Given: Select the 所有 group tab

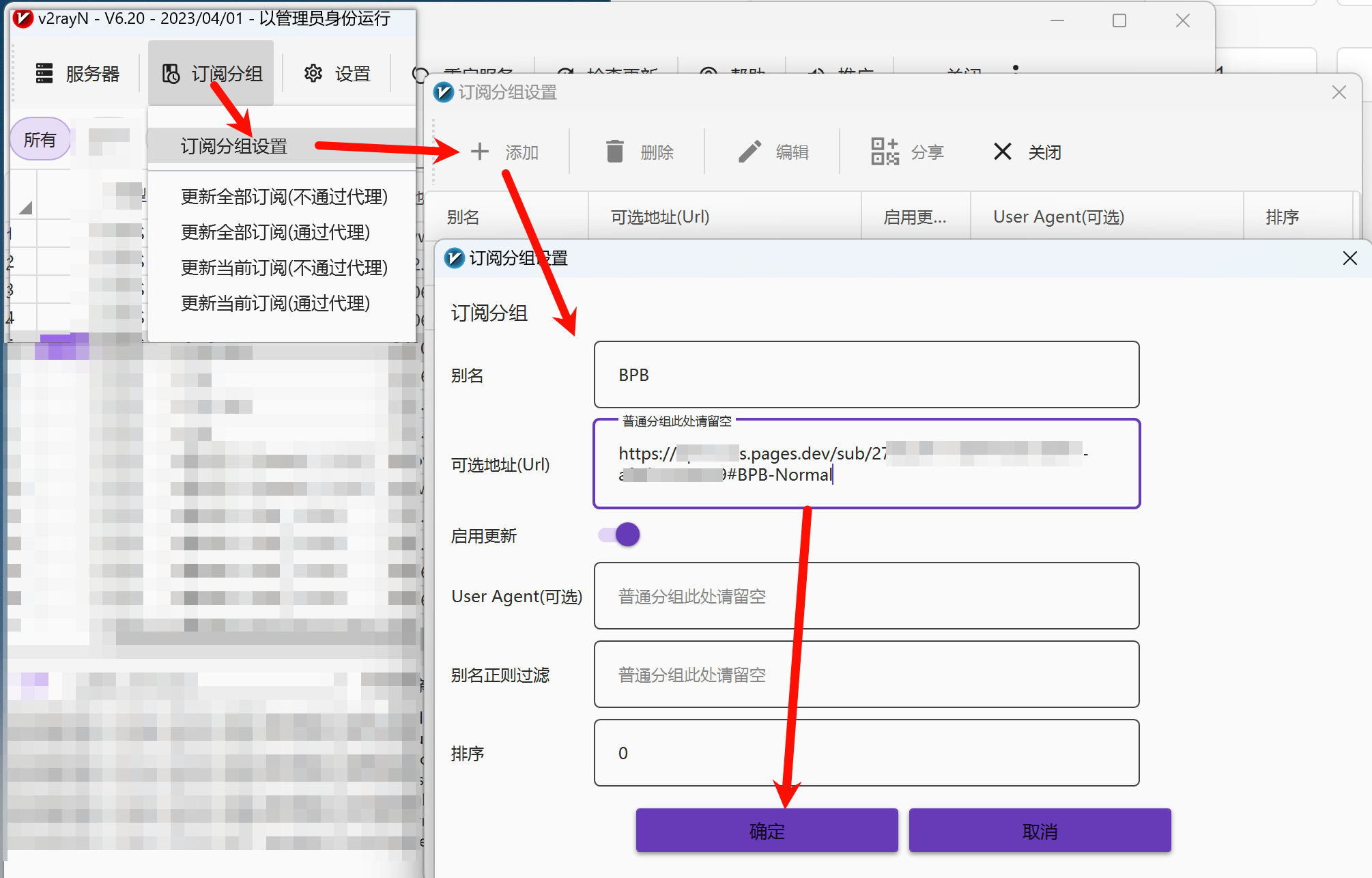Looking at the screenshot, I should tap(40, 140).
